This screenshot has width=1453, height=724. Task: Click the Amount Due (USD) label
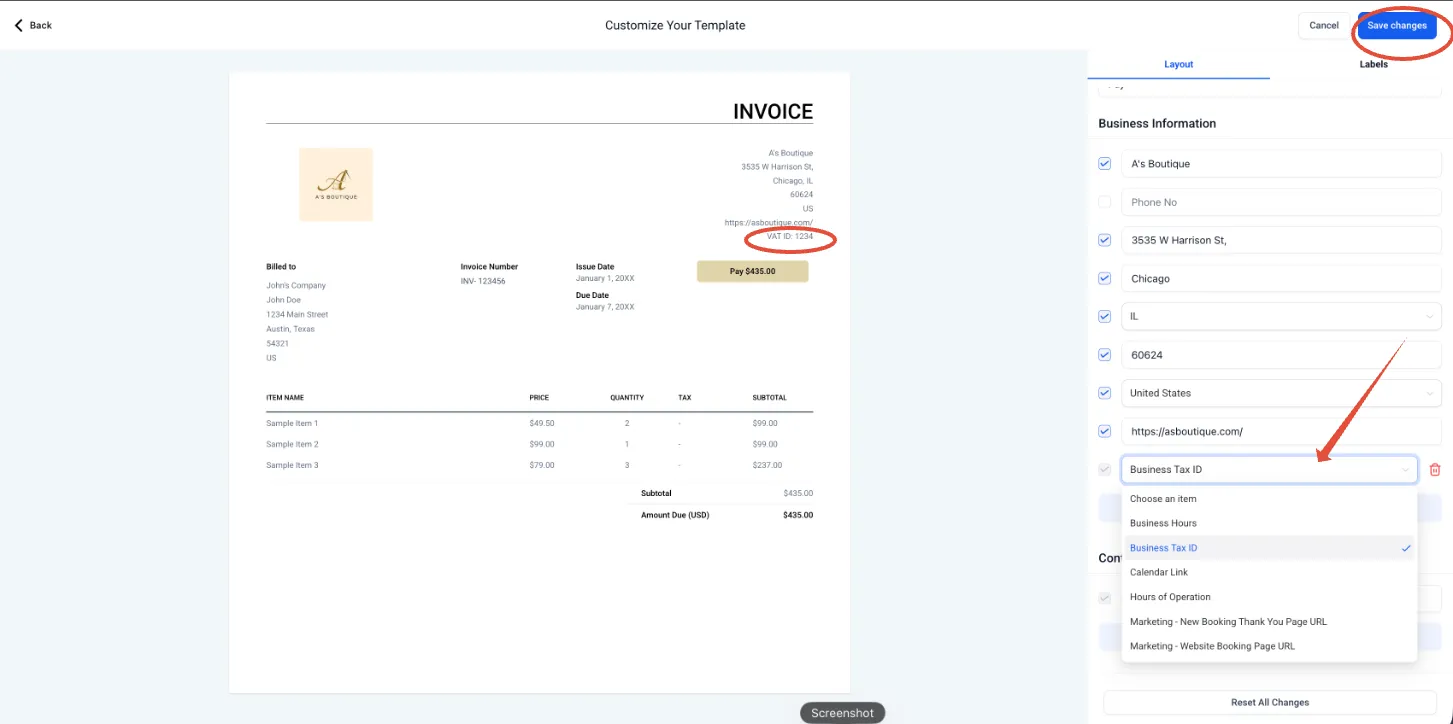677,515
